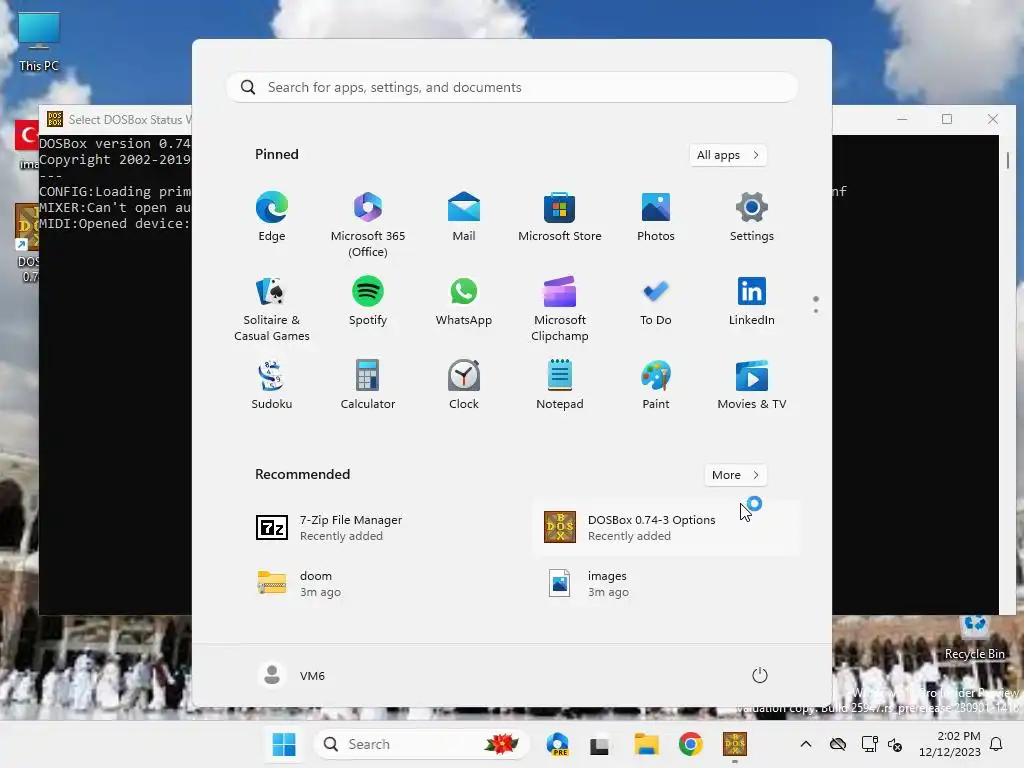Open Edge Preview from taskbar

pos(557,744)
